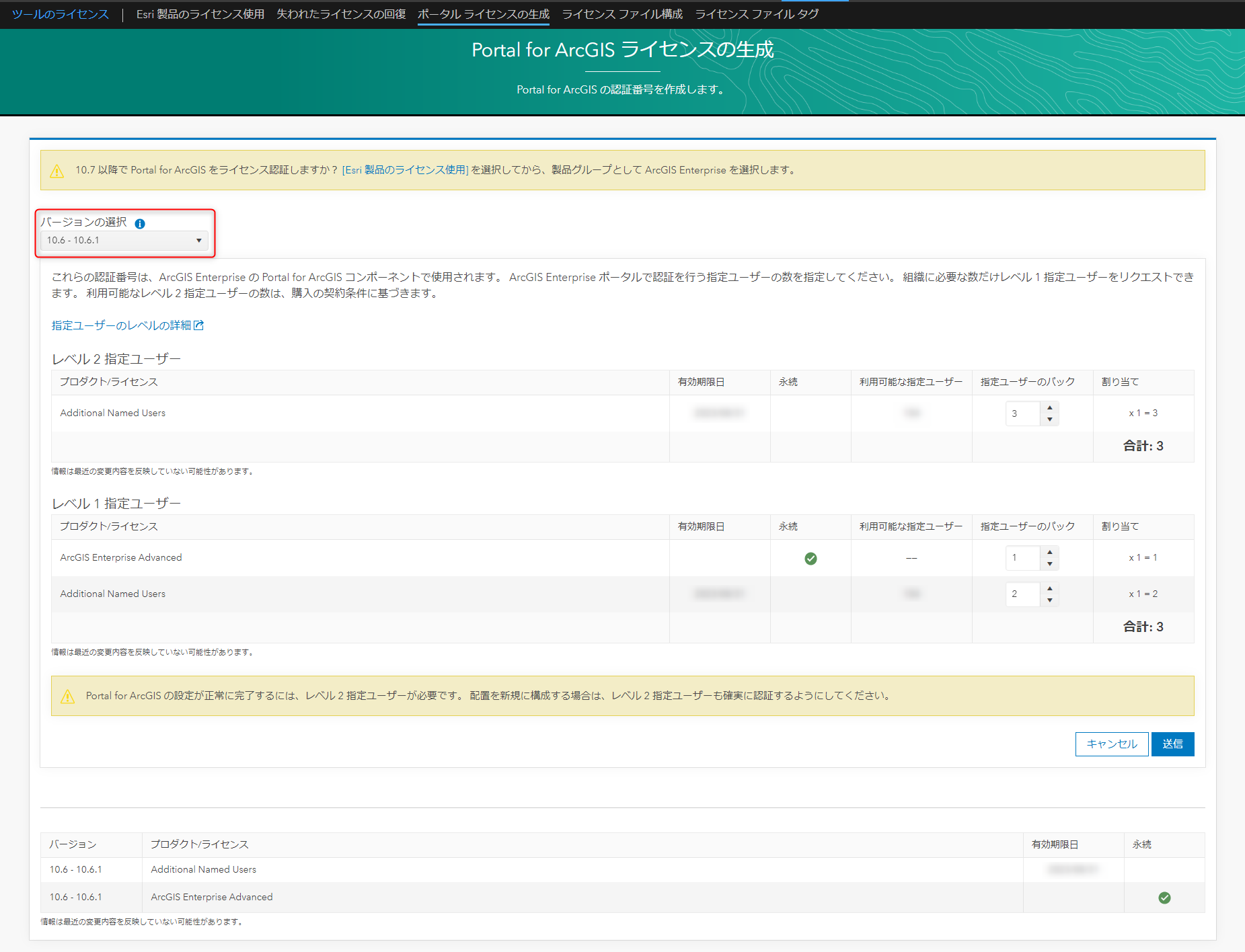Click green 永続 checkmark in ArcGIS Enterprise Advanced row
This screenshot has width=1245, height=952.
810,558
